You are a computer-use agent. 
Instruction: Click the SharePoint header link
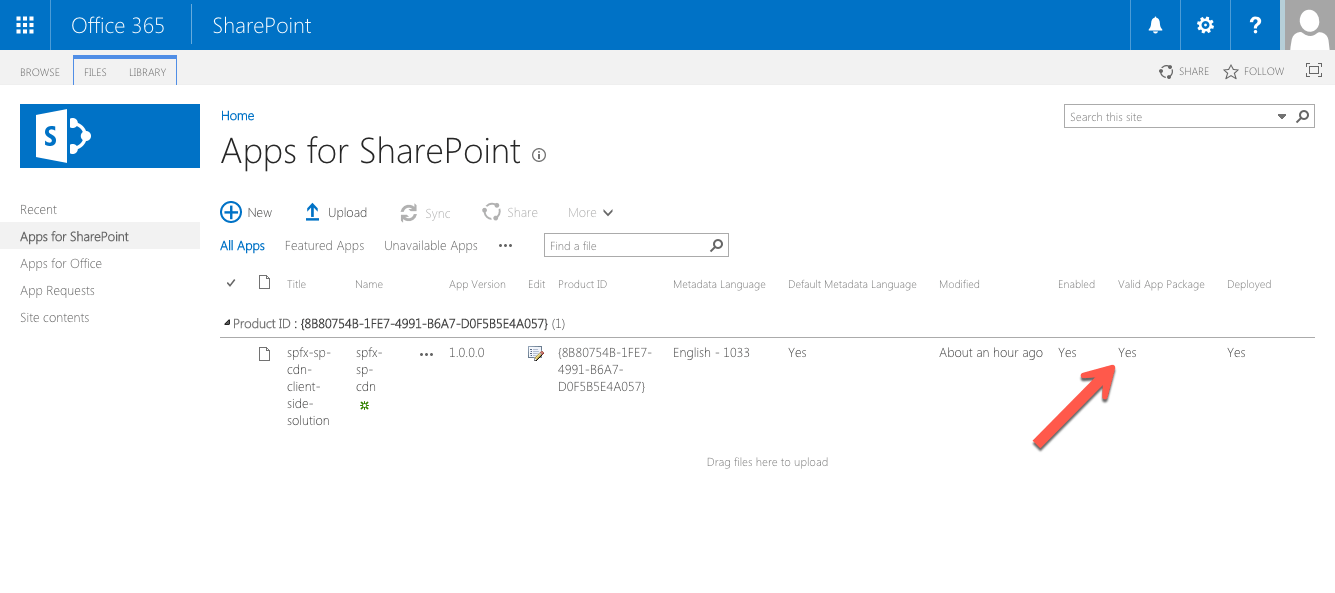[x=262, y=25]
